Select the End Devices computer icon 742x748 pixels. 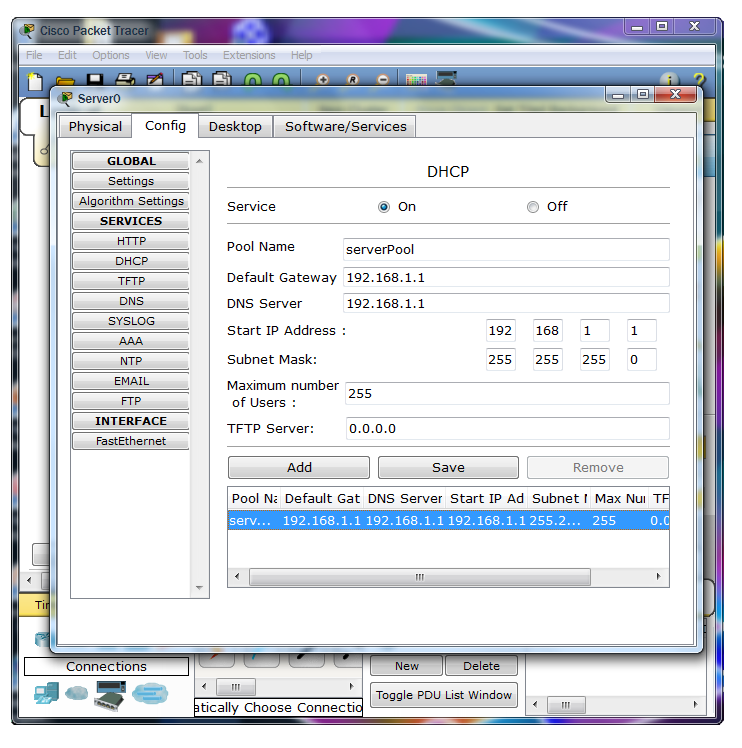click(46, 693)
